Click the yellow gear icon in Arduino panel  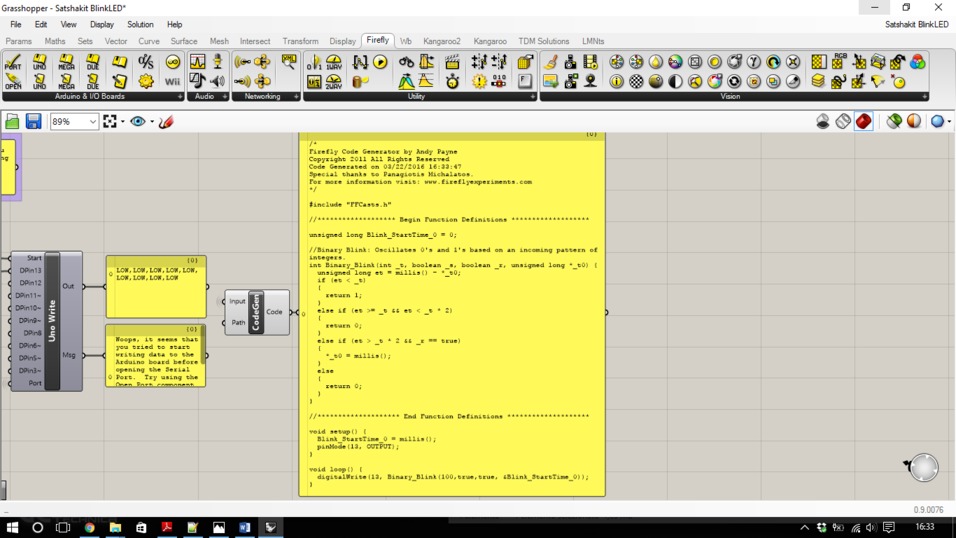click(146, 81)
